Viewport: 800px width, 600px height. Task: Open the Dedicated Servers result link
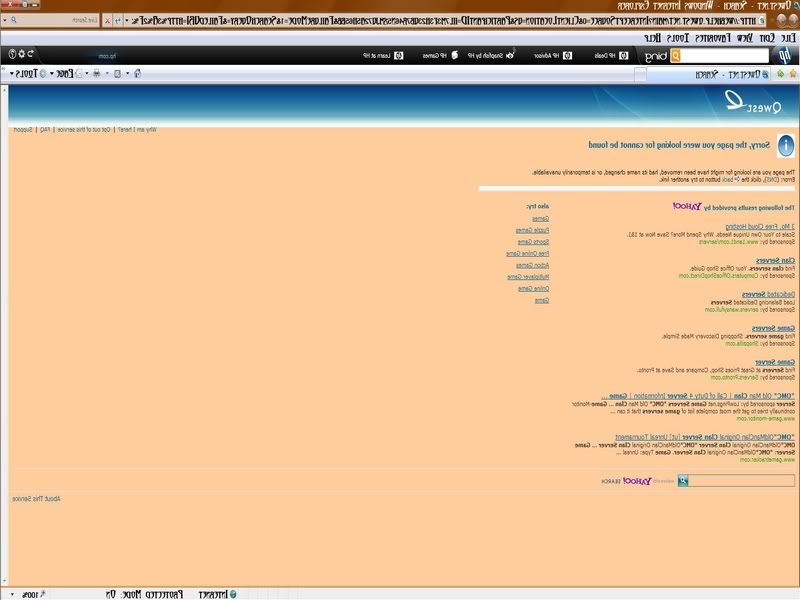768,294
